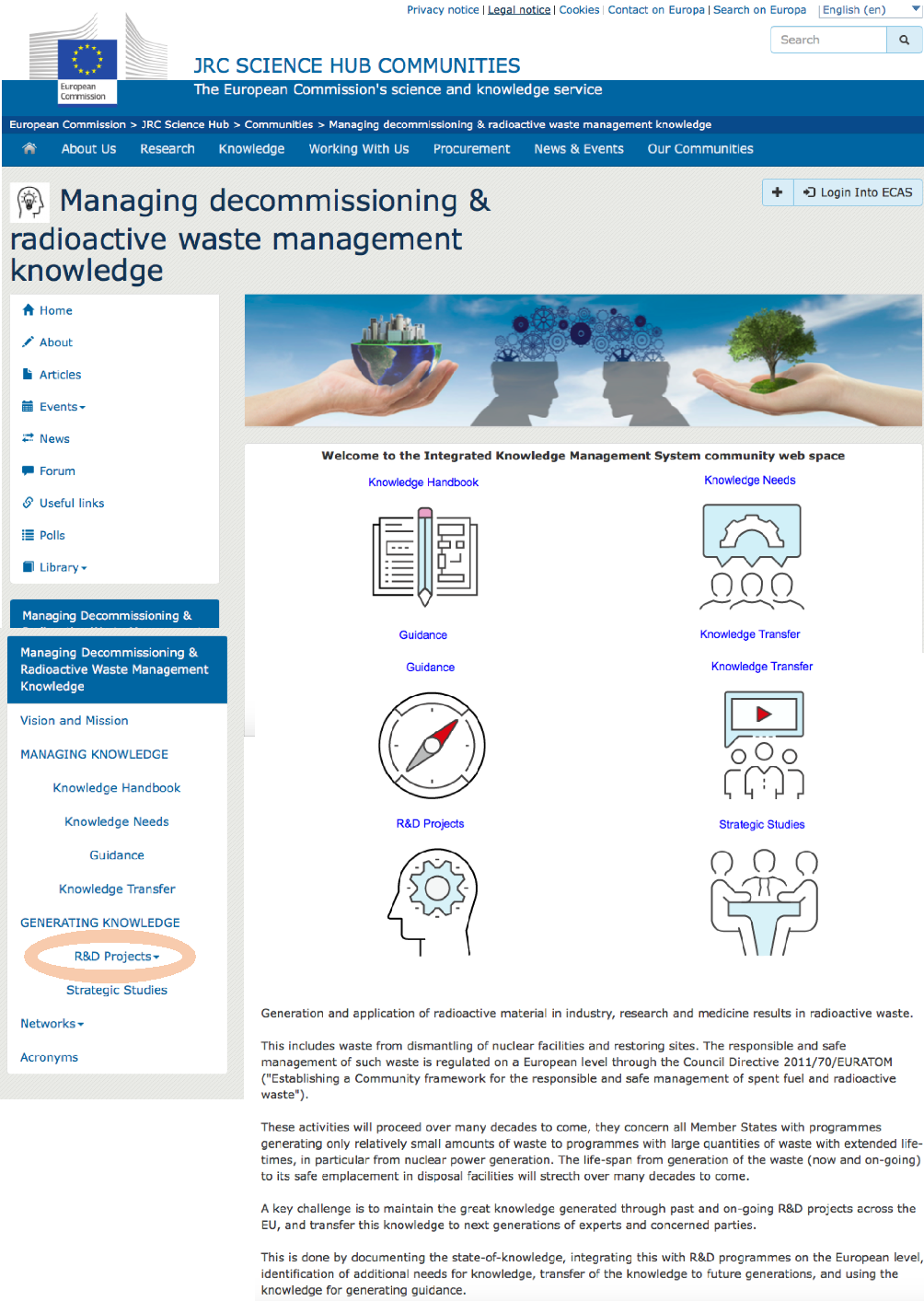Click the hands banner image
Image resolution: width=924 pixels, height=1301 pixels.
(583, 360)
